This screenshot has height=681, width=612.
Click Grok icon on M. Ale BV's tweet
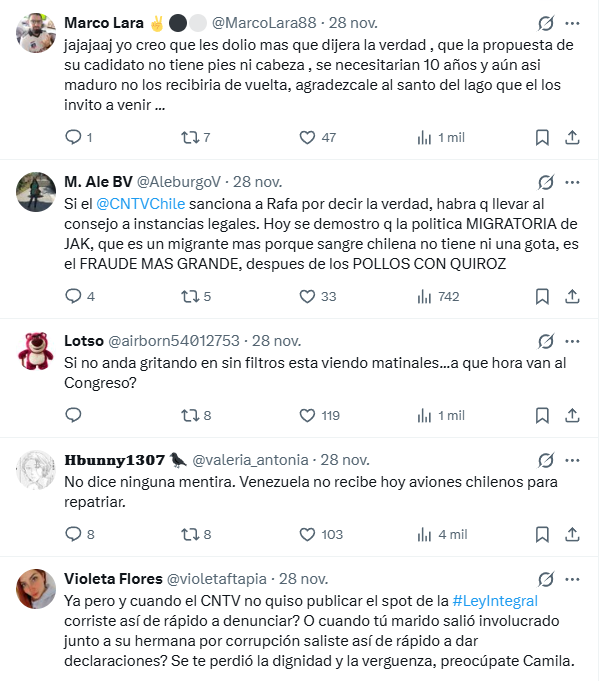[546, 182]
